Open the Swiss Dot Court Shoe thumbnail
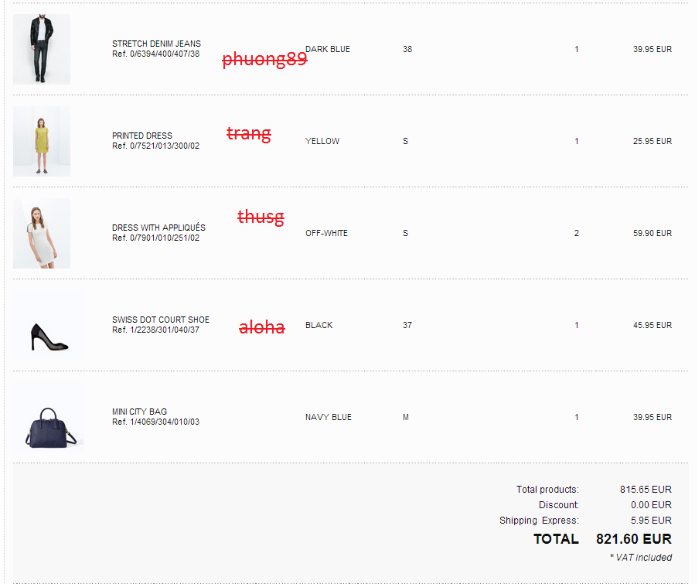697x584 pixels. point(48,325)
